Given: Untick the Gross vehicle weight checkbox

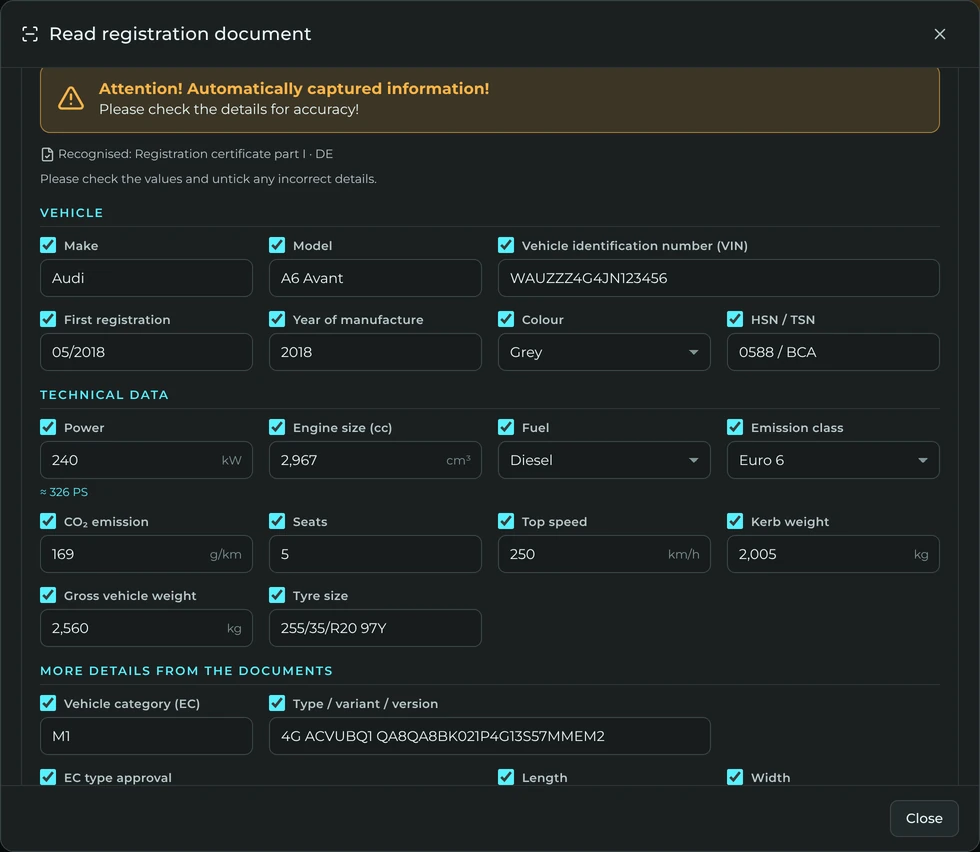Looking at the screenshot, I should (x=48, y=595).
